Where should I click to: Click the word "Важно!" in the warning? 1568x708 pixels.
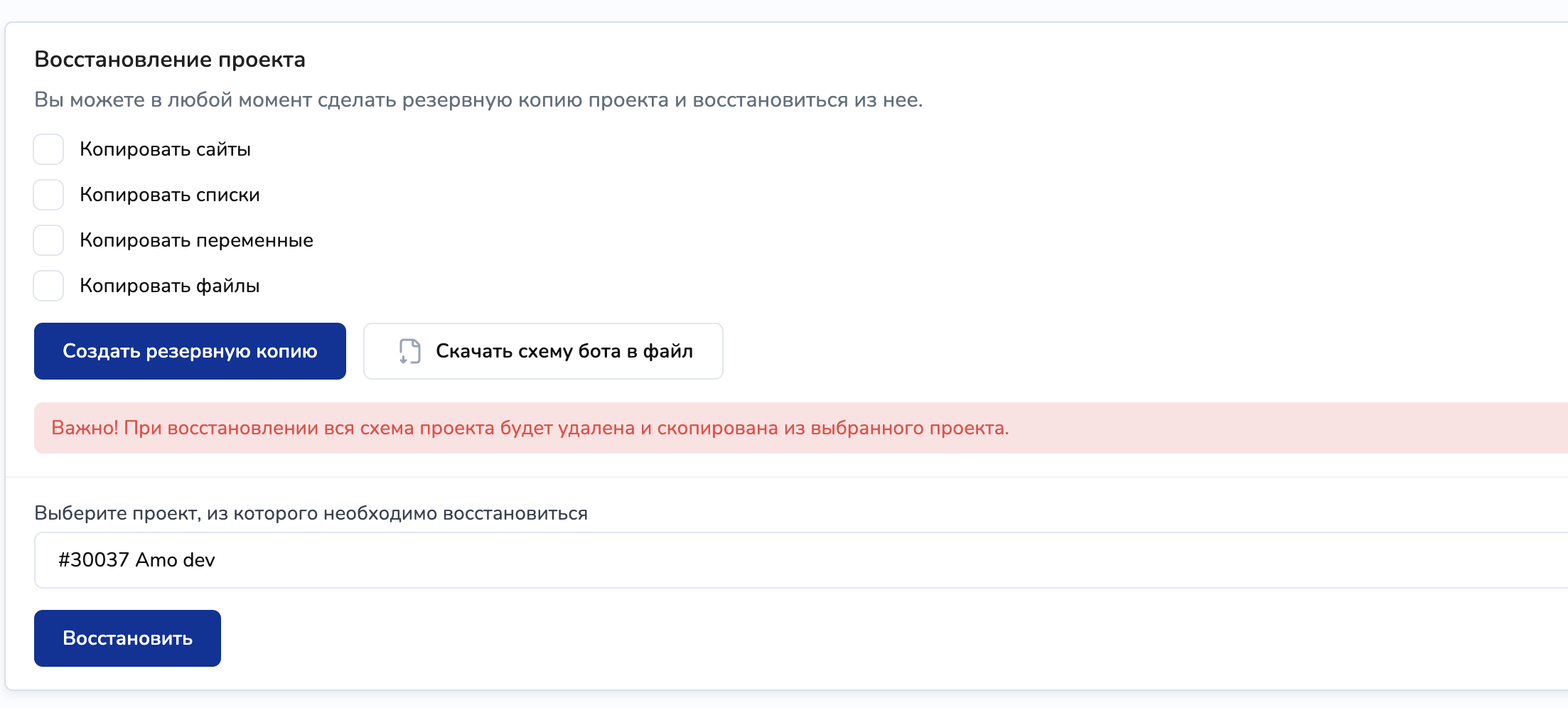click(85, 428)
